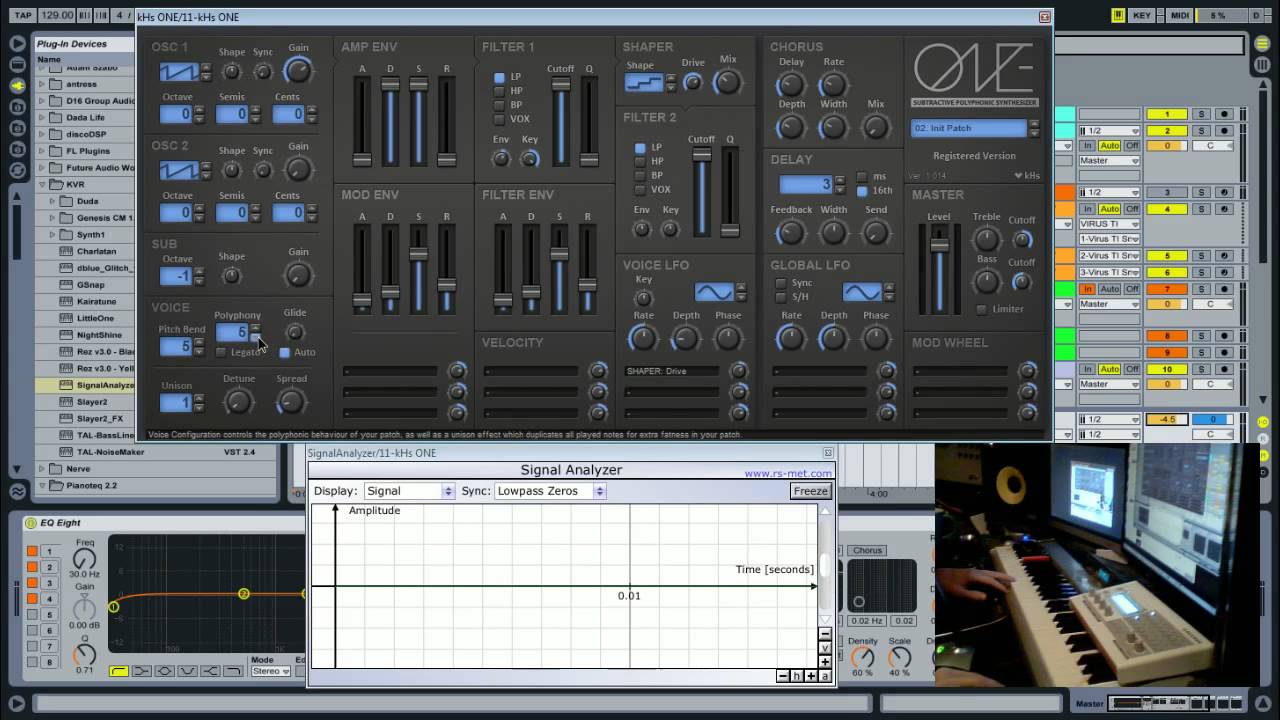Open the EQ Eight Mode Stereo dropdown
Viewport: 1280px width, 720px height.
click(x=270, y=671)
